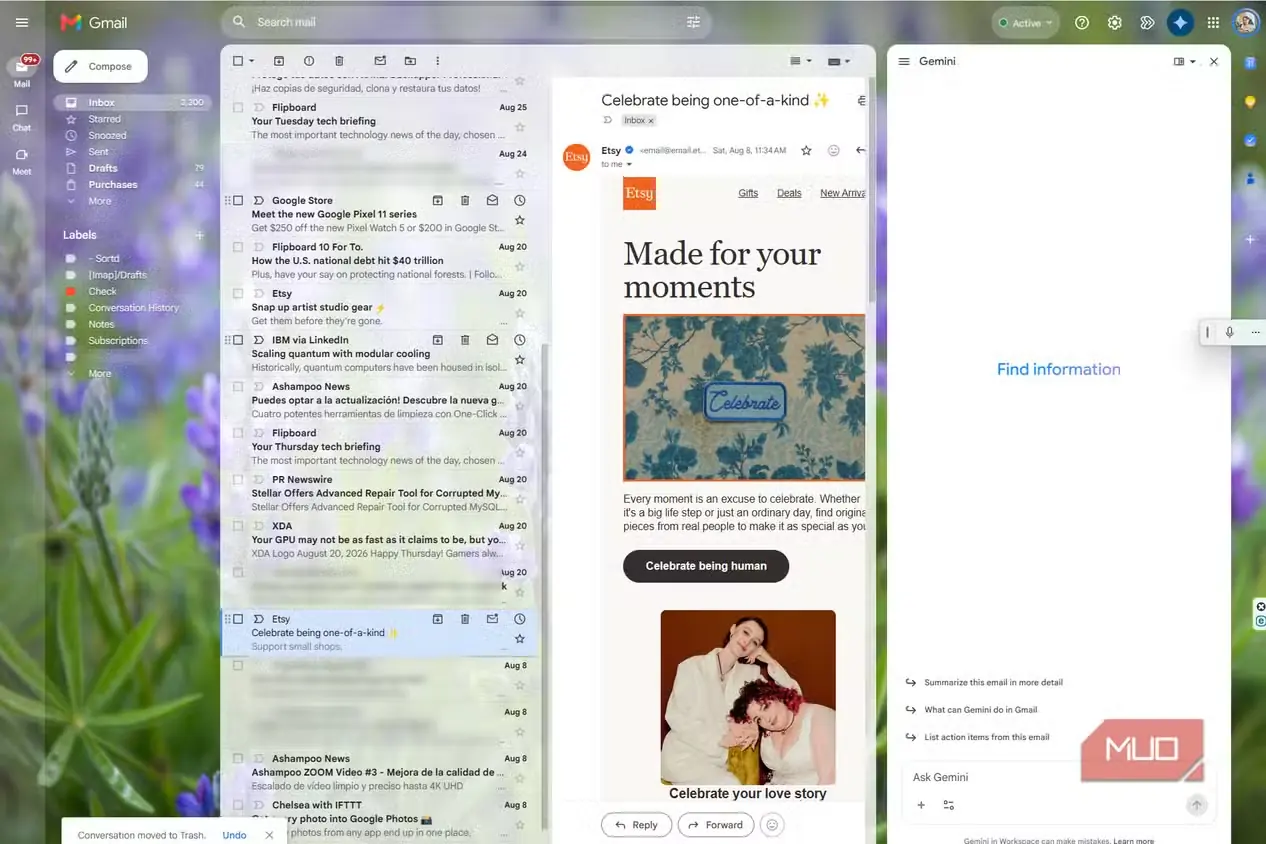
Task: Delete the selected Etsy Celebrate email row
Action: pyautogui.click(x=465, y=619)
